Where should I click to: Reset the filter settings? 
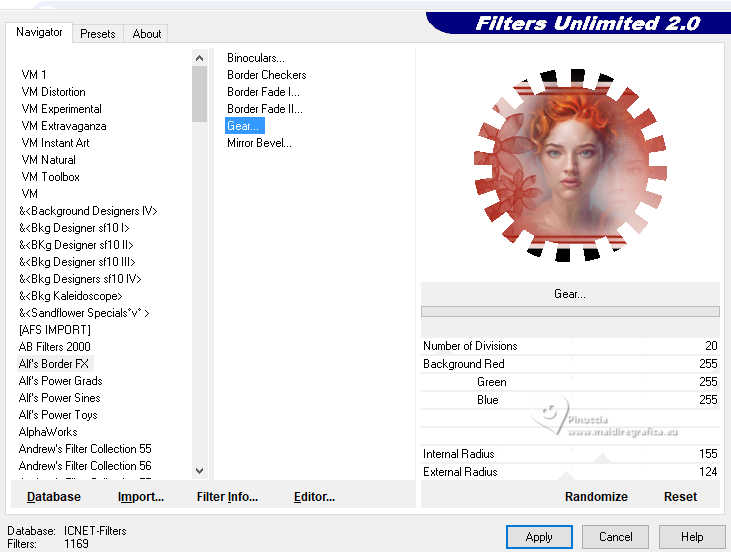(x=680, y=497)
